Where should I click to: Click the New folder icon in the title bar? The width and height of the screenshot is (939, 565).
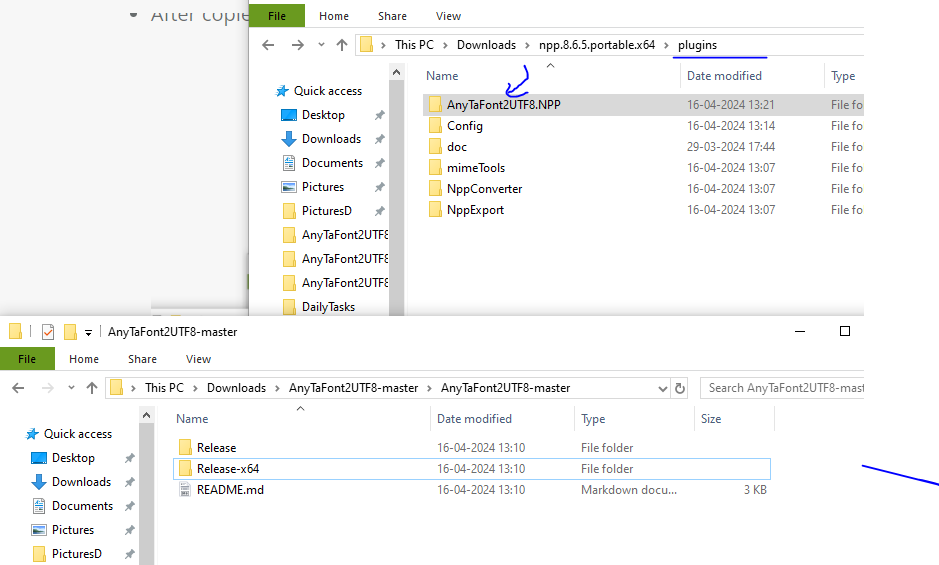[x=70, y=332]
